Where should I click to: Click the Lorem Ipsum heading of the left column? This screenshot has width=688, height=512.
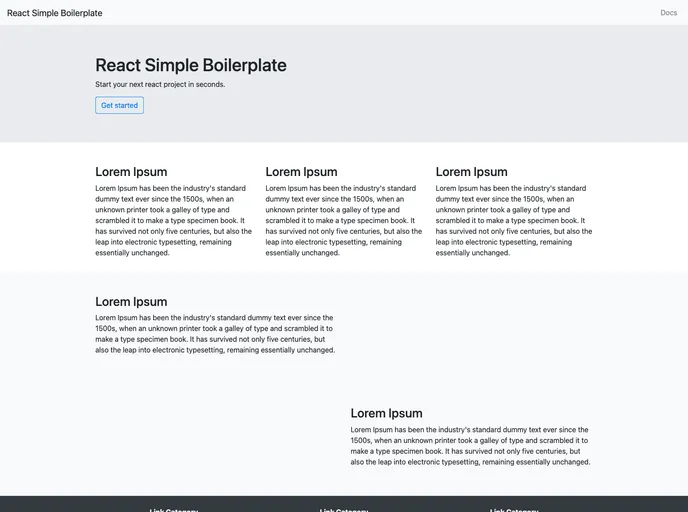point(131,172)
